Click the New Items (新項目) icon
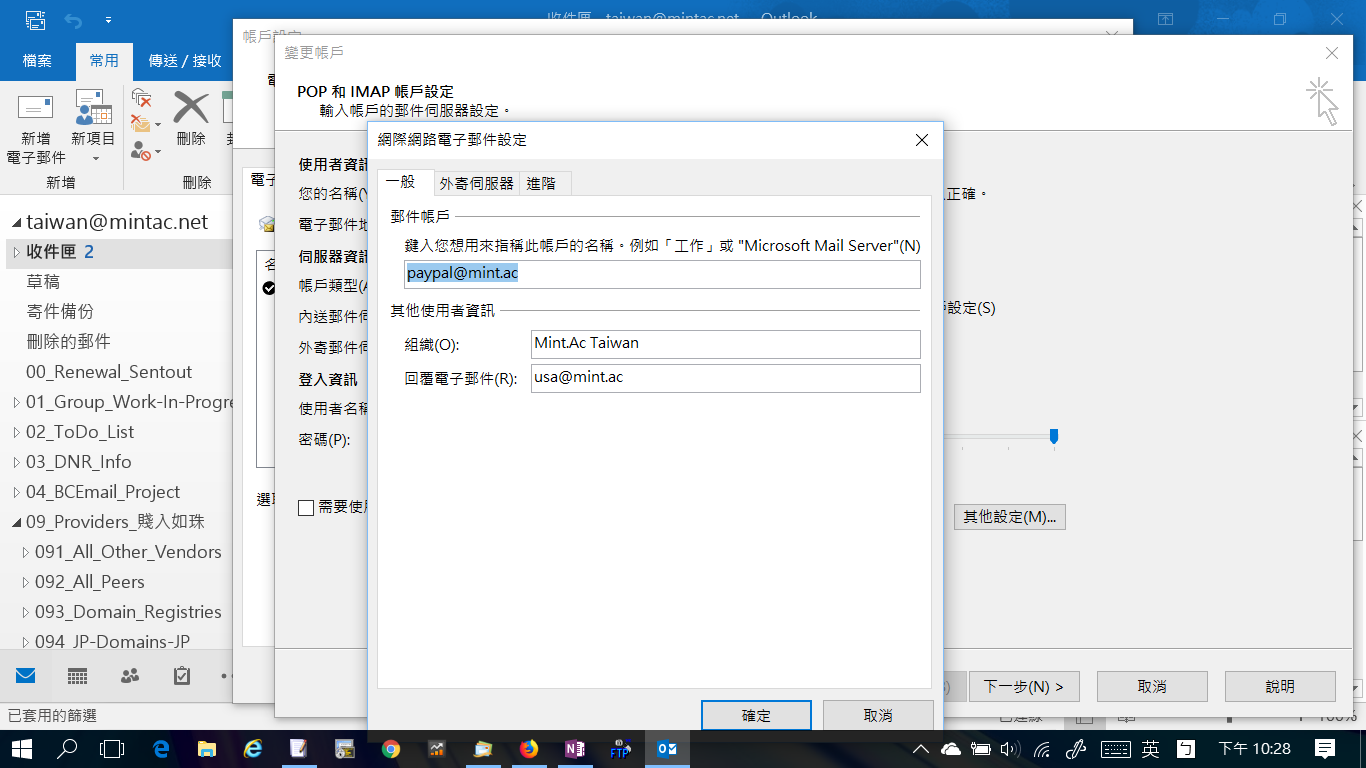This screenshot has width=1366, height=768. pos(93,110)
